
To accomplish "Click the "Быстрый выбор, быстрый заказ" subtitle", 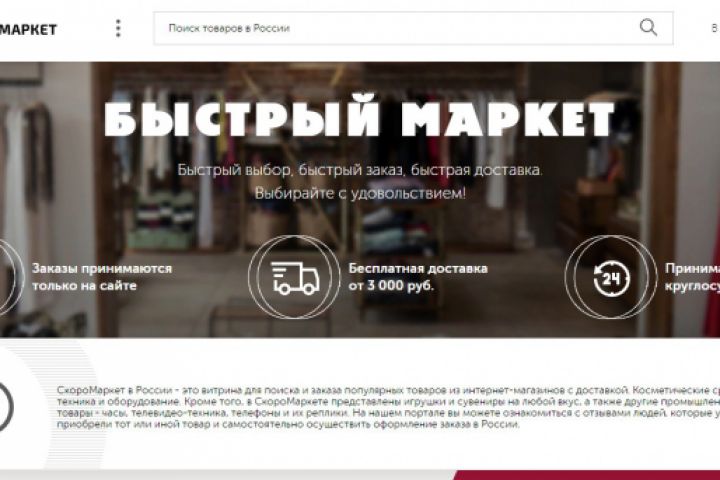I will [x=360, y=170].
